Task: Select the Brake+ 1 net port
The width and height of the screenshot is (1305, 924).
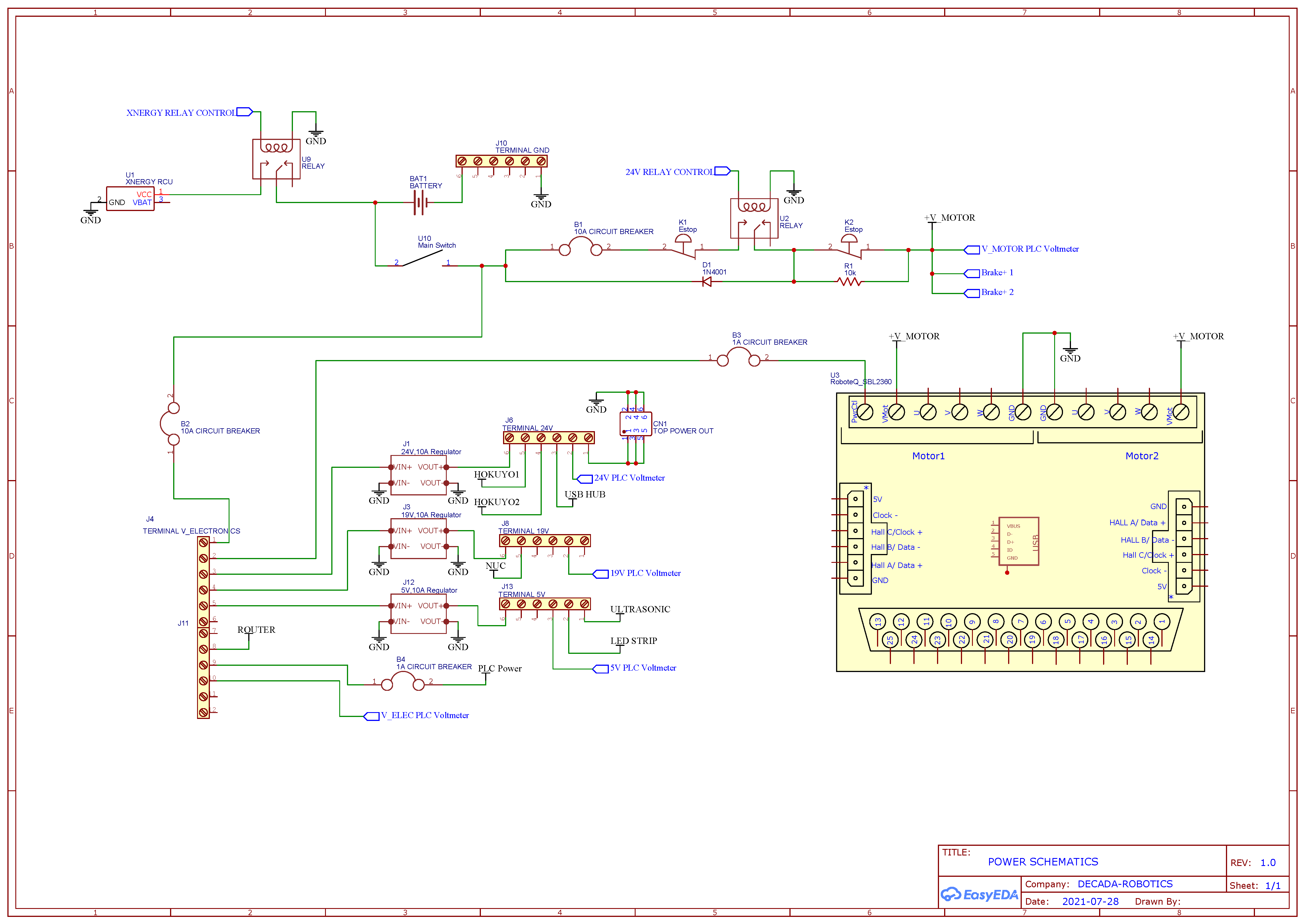Action: (x=989, y=273)
